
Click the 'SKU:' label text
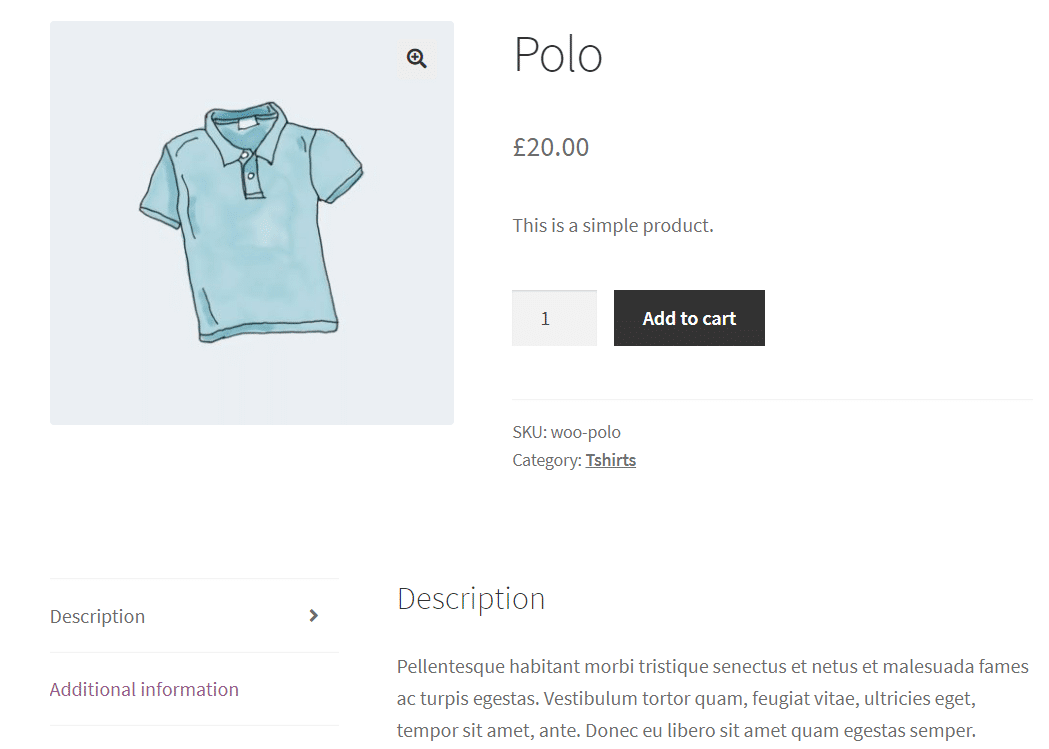tap(530, 432)
